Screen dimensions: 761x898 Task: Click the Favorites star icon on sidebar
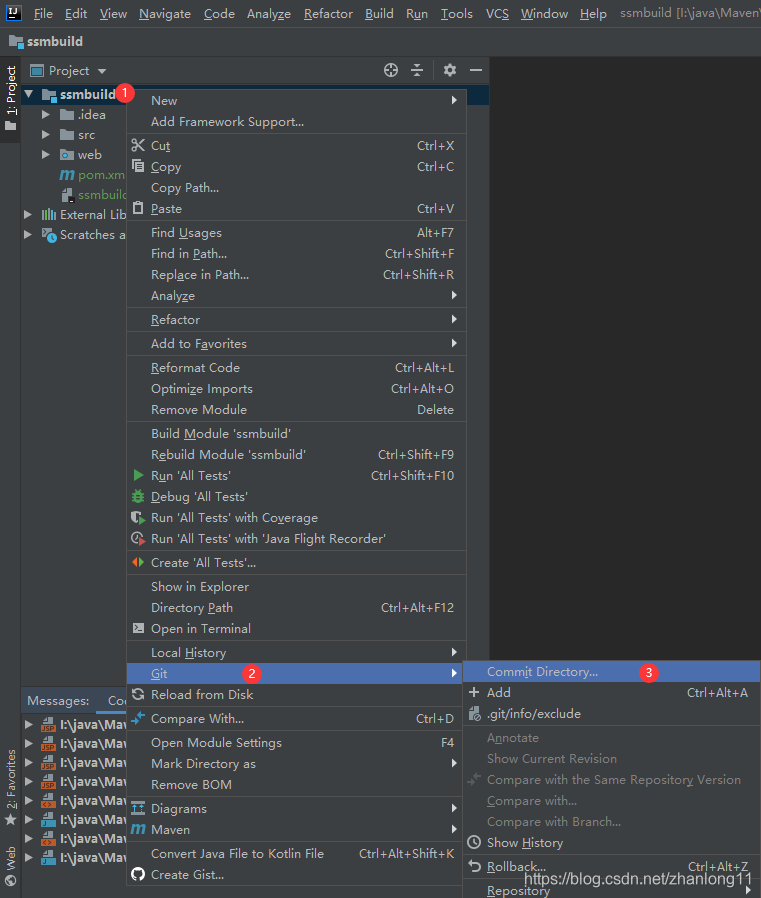point(10,820)
